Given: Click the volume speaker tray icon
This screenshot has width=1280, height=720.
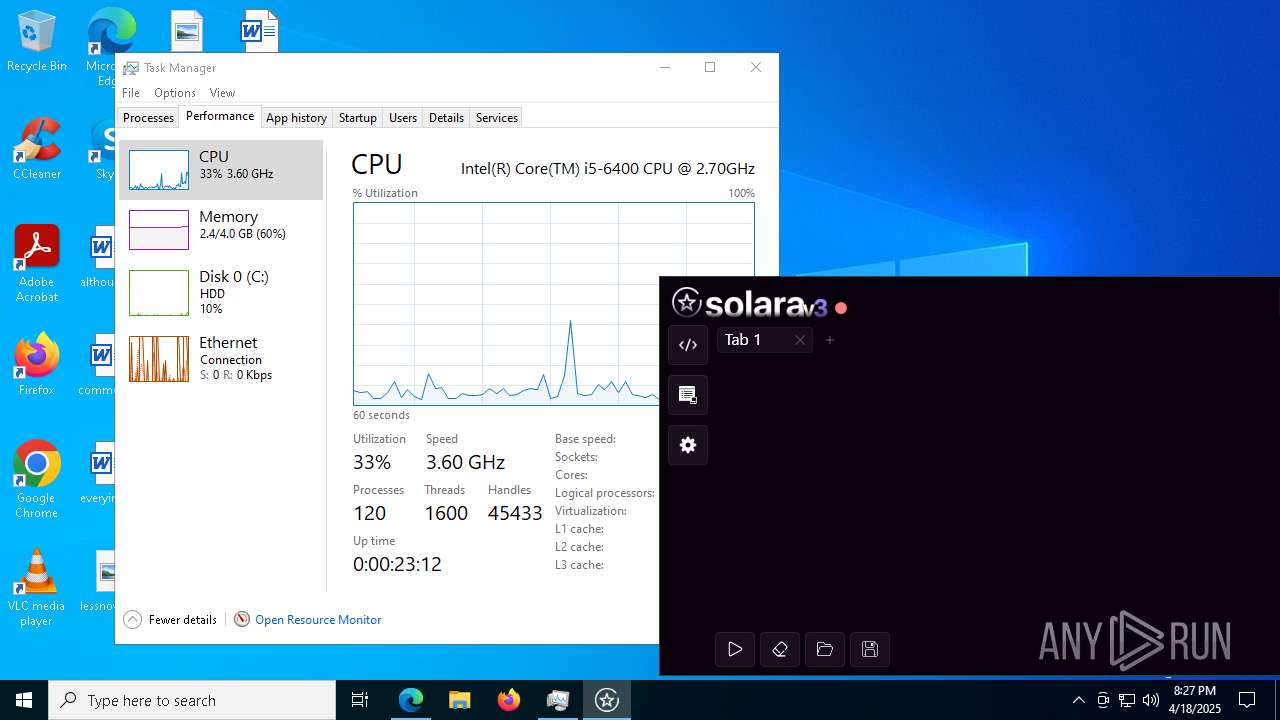Looking at the screenshot, I should (1151, 700).
